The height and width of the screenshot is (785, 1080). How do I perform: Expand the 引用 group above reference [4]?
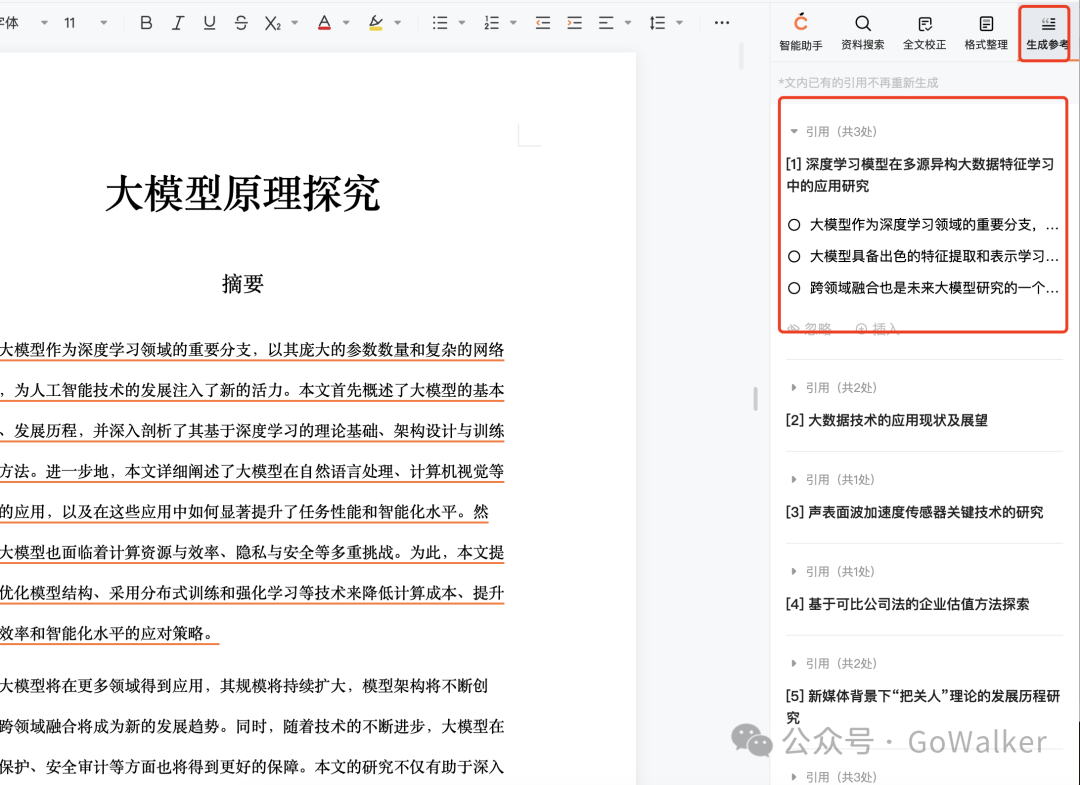793,572
